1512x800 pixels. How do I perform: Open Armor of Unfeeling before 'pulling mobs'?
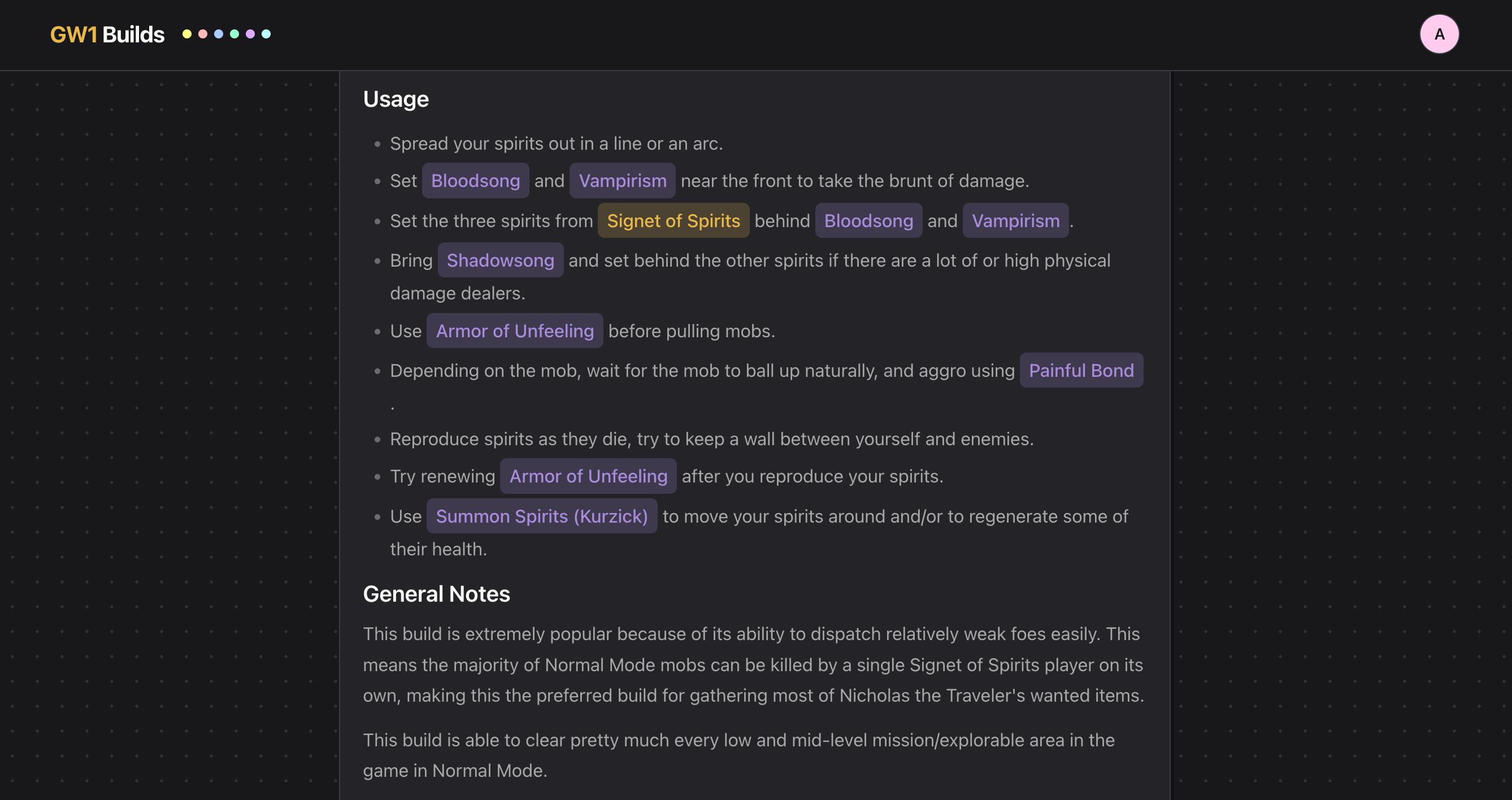pyautogui.click(x=515, y=331)
